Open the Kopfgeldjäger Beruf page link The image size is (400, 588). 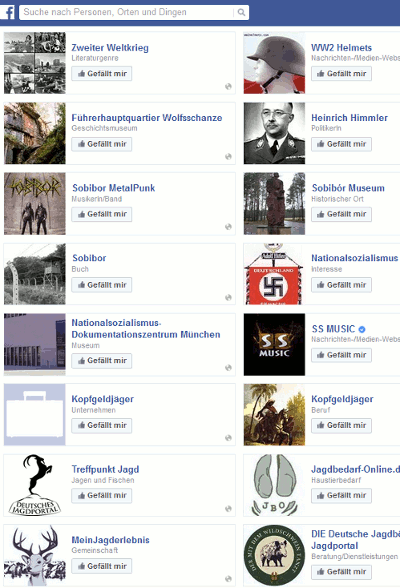(x=342, y=399)
